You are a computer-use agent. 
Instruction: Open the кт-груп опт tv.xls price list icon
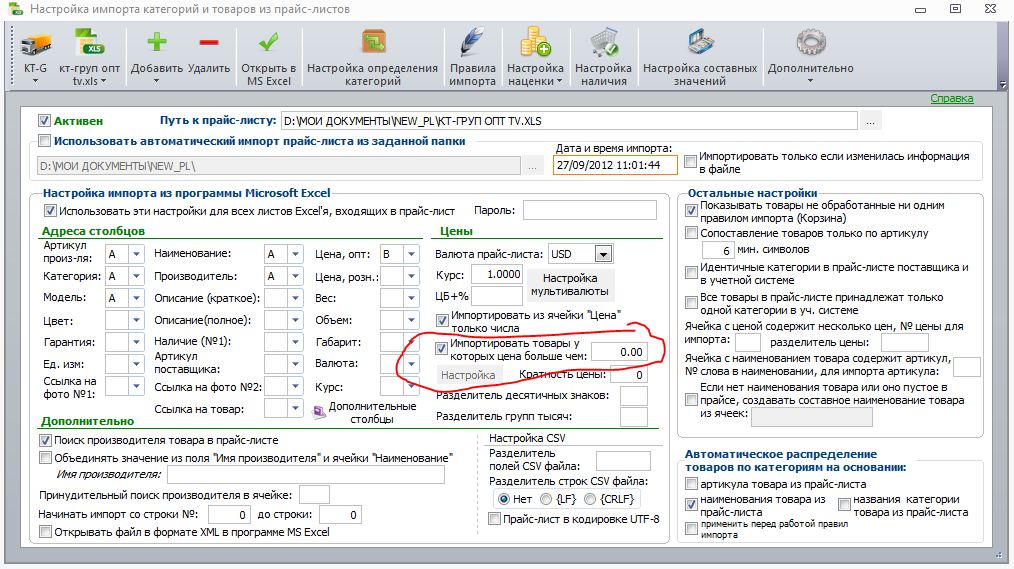tap(89, 42)
